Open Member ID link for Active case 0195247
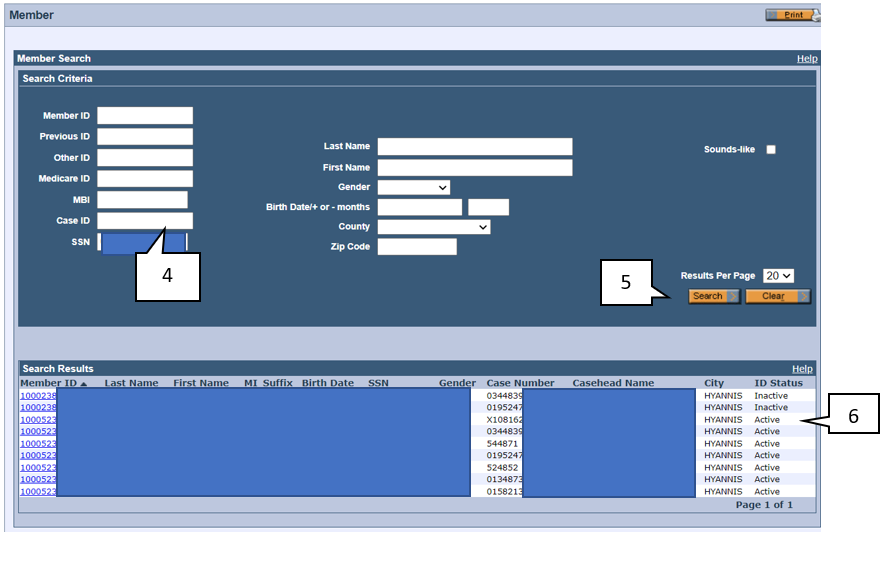886x566 pixels. tap(38, 455)
